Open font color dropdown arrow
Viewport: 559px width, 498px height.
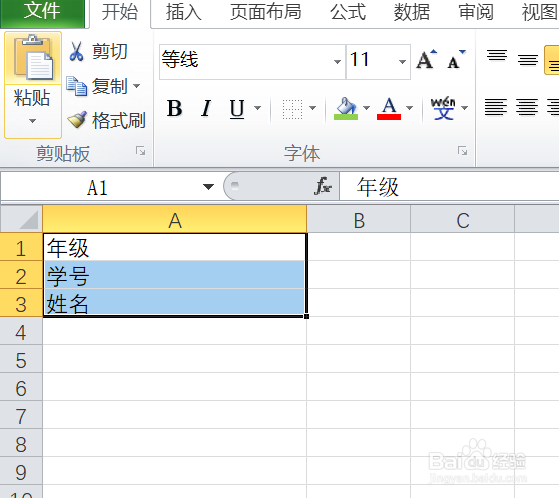[409, 108]
